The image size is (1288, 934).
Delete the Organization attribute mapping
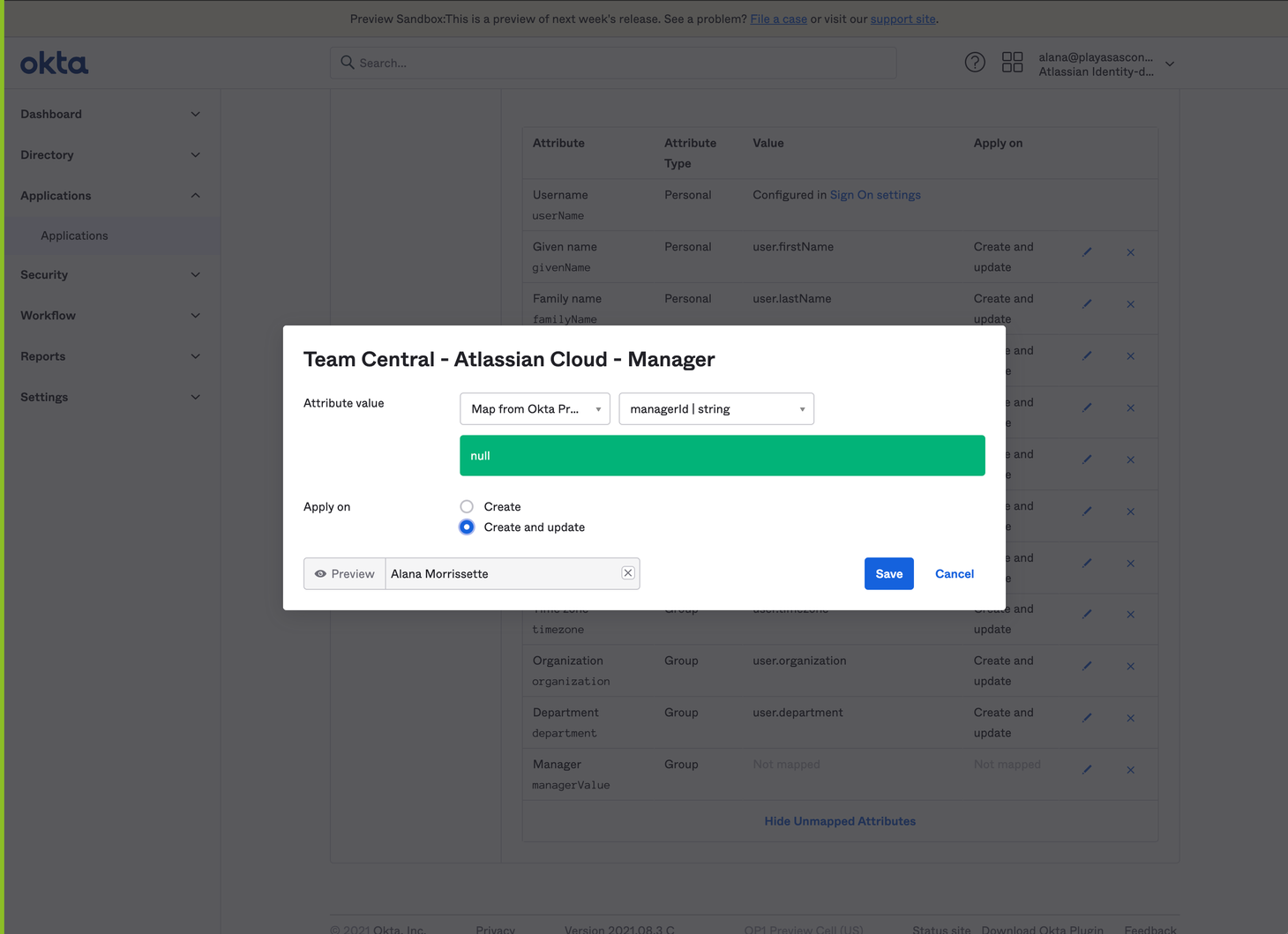coord(1130,666)
